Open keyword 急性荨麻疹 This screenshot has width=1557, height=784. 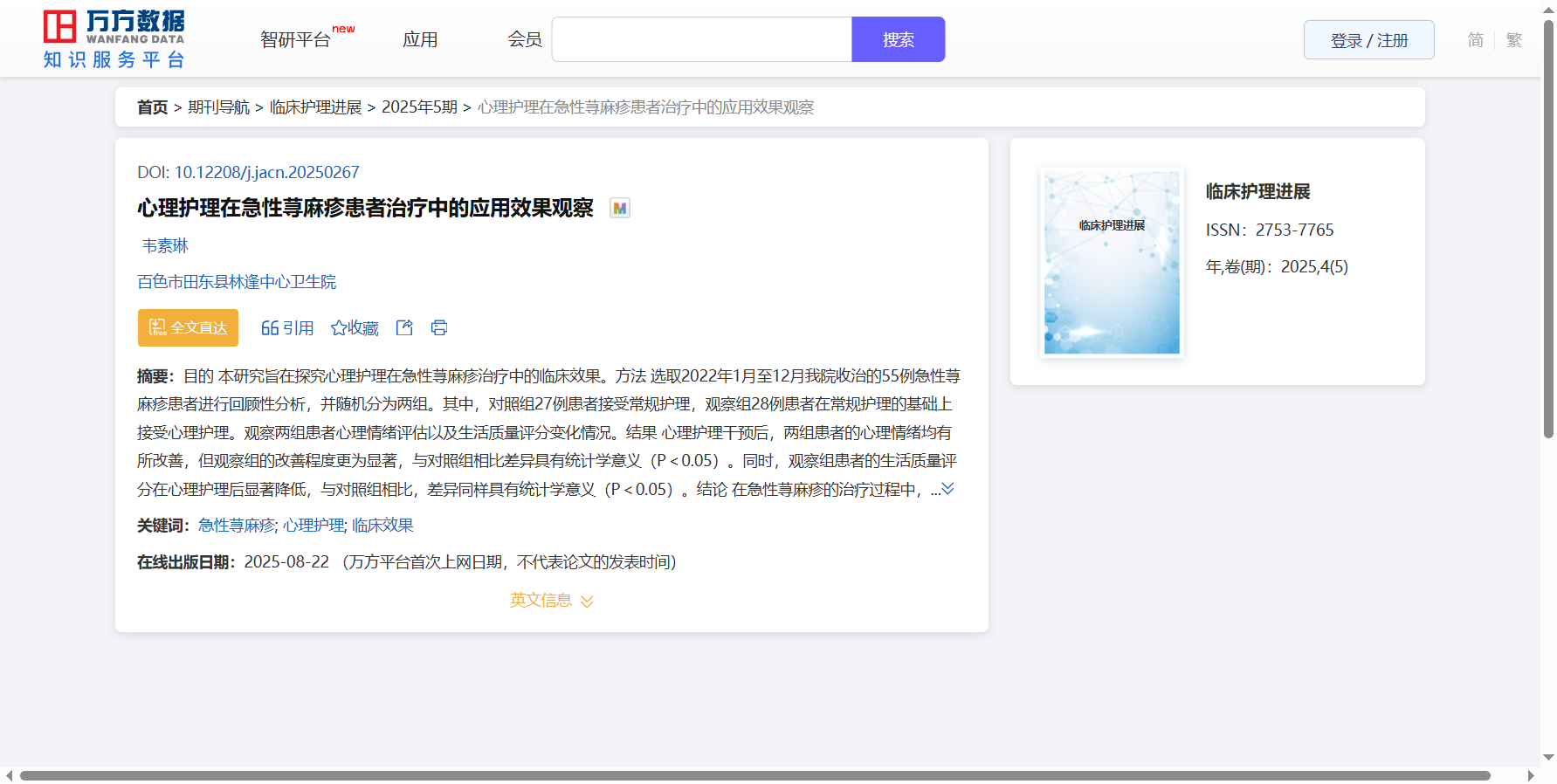(x=237, y=526)
